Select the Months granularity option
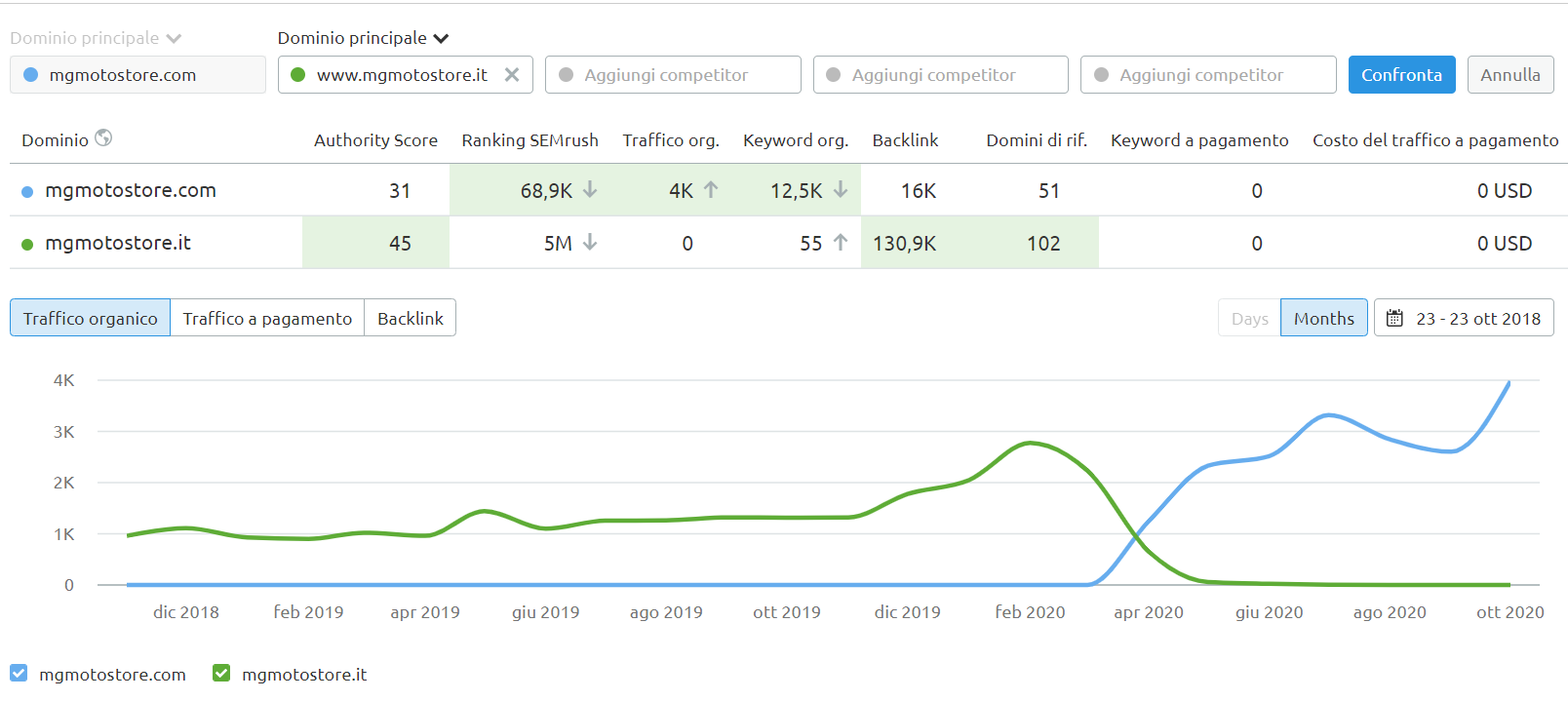The image size is (1568, 701). [1323, 319]
